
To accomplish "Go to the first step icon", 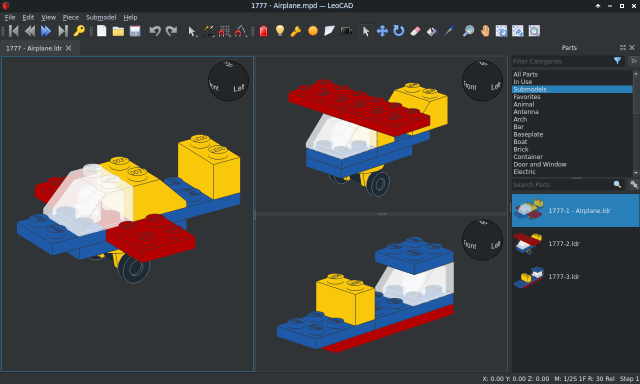I will tap(13, 31).
